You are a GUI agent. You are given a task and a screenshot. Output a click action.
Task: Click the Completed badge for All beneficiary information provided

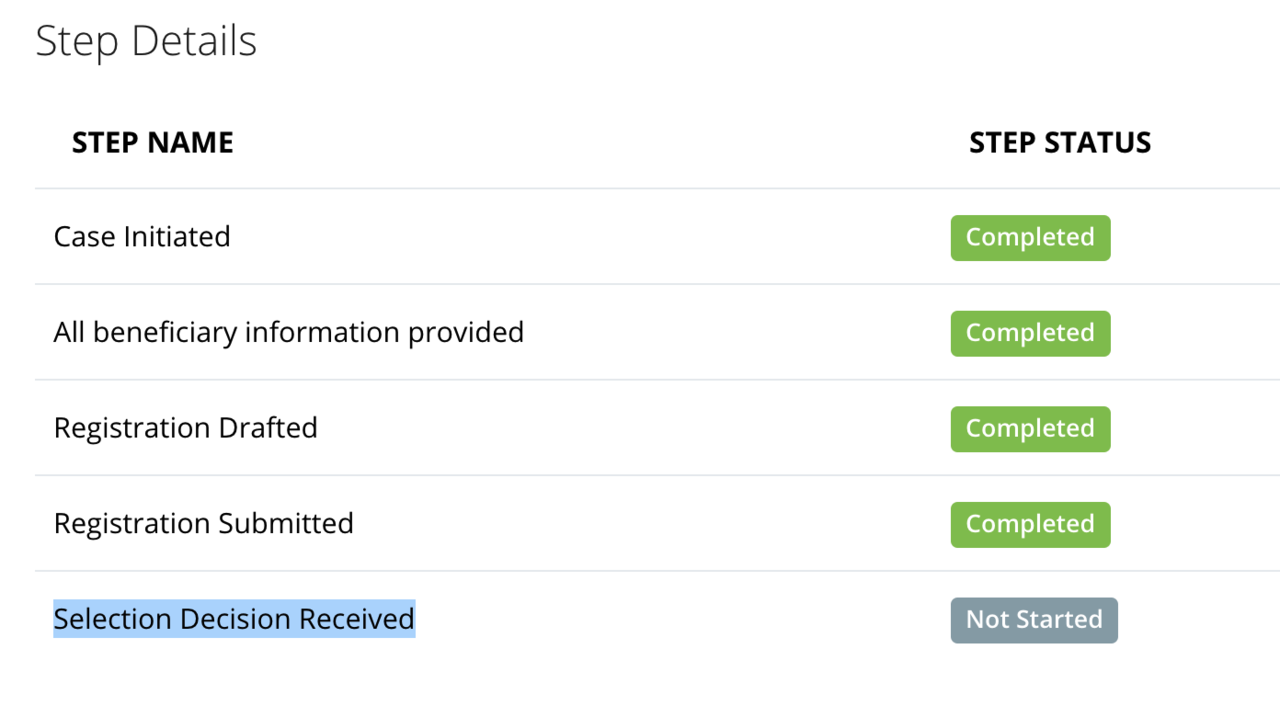(x=1030, y=333)
